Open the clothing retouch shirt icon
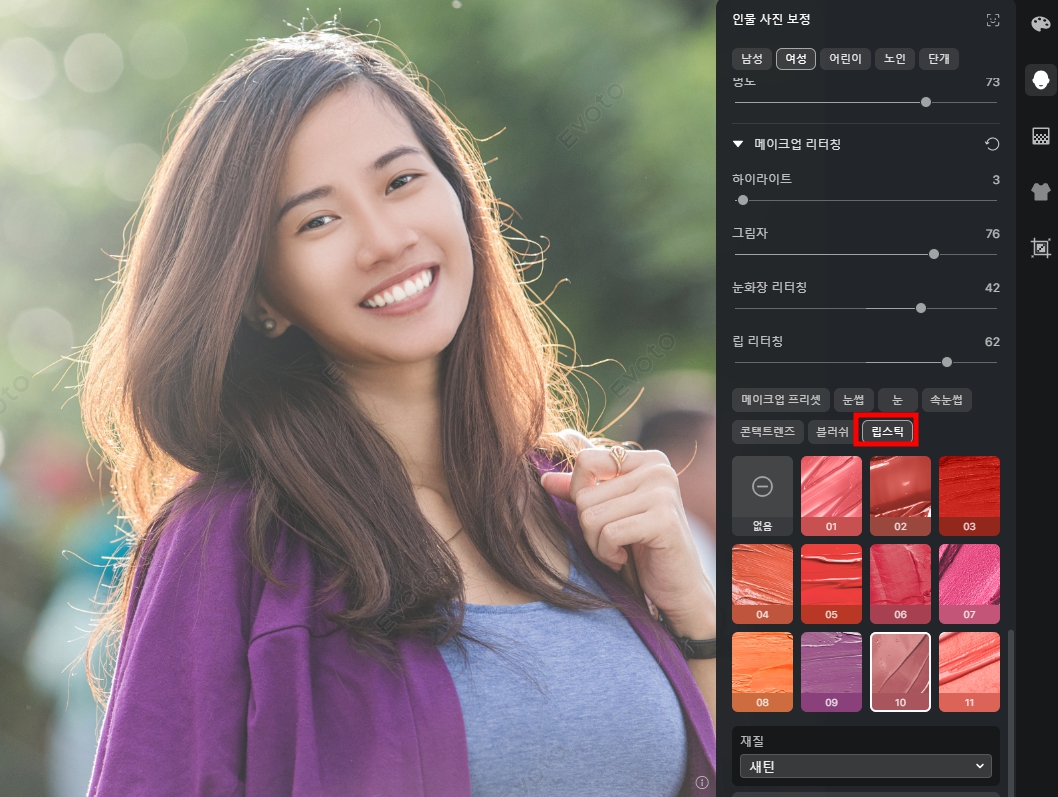1058x797 pixels. coord(1040,192)
